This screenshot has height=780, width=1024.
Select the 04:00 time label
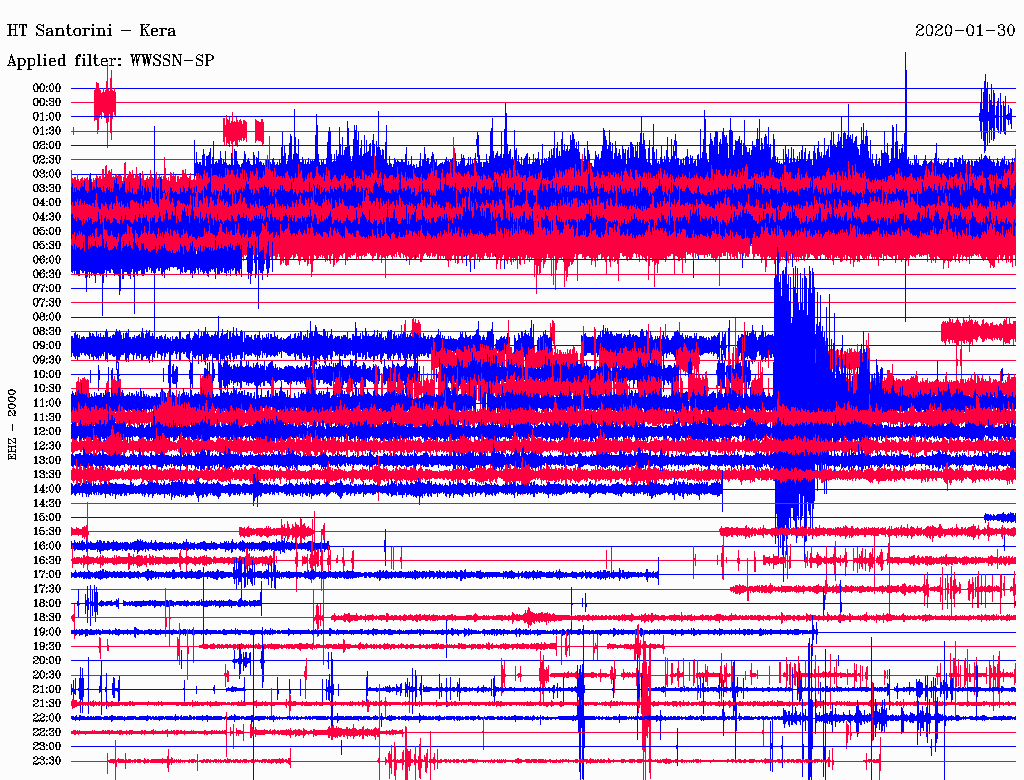pyautogui.click(x=47, y=202)
